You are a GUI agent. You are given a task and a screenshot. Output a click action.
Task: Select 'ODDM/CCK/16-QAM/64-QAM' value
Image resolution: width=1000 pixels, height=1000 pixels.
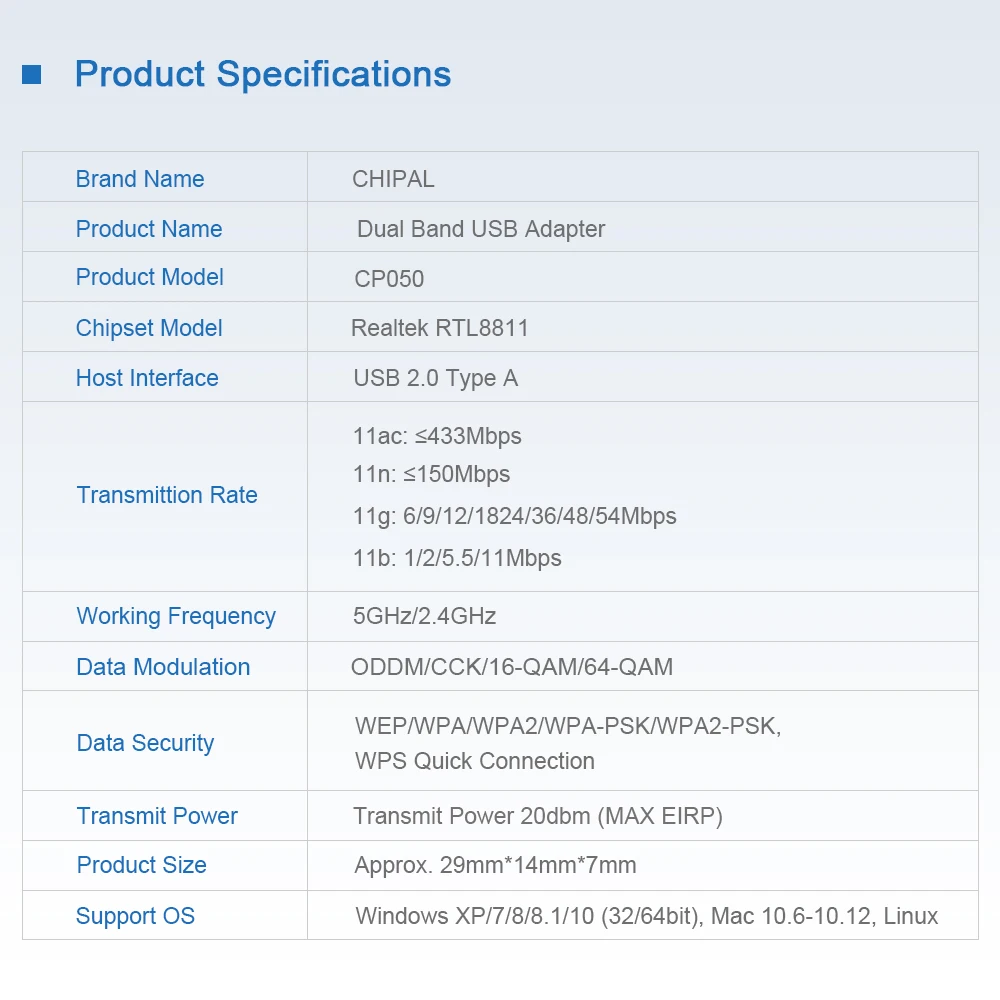click(x=511, y=667)
